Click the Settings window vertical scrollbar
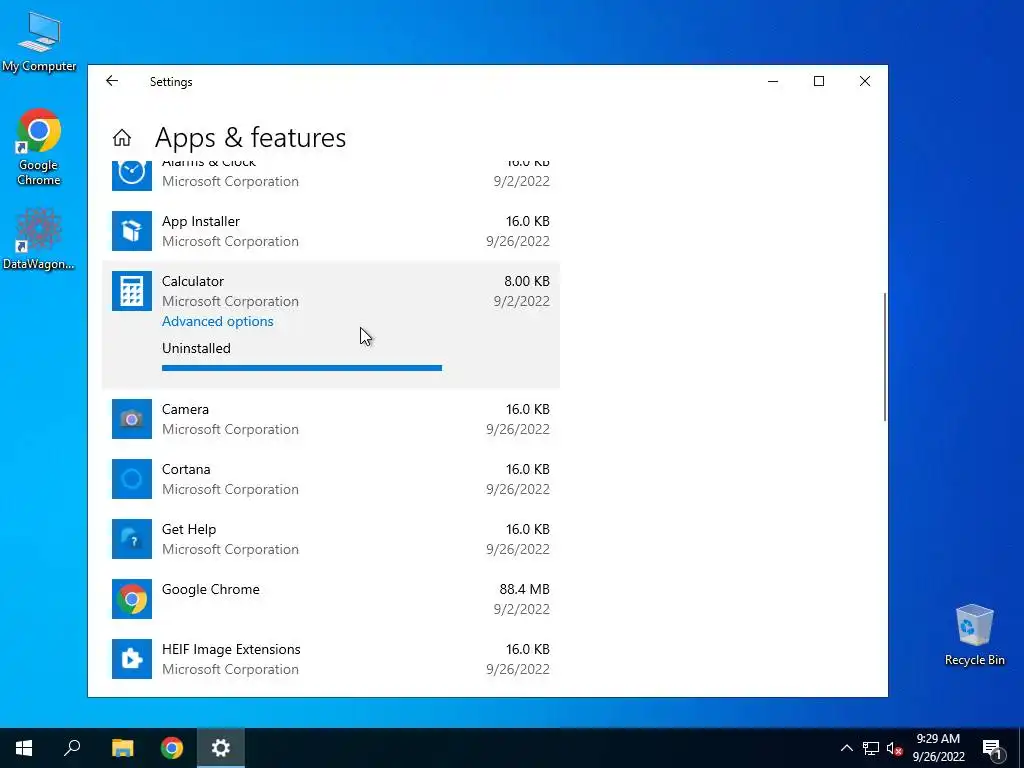 click(x=885, y=357)
